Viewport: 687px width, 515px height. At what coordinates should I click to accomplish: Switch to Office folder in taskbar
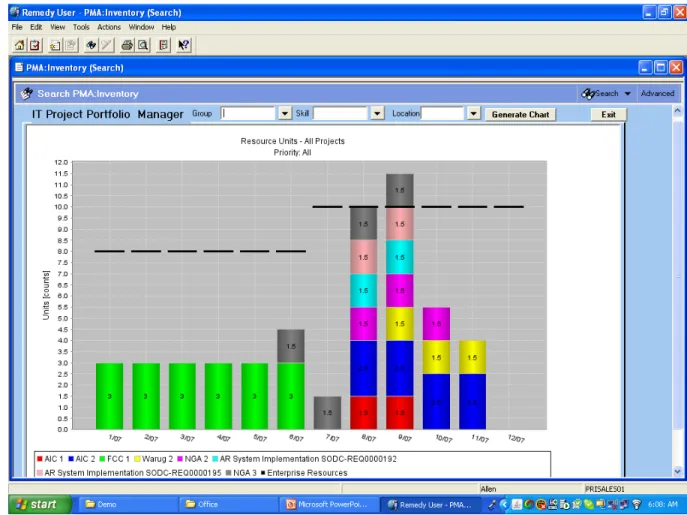click(228, 504)
